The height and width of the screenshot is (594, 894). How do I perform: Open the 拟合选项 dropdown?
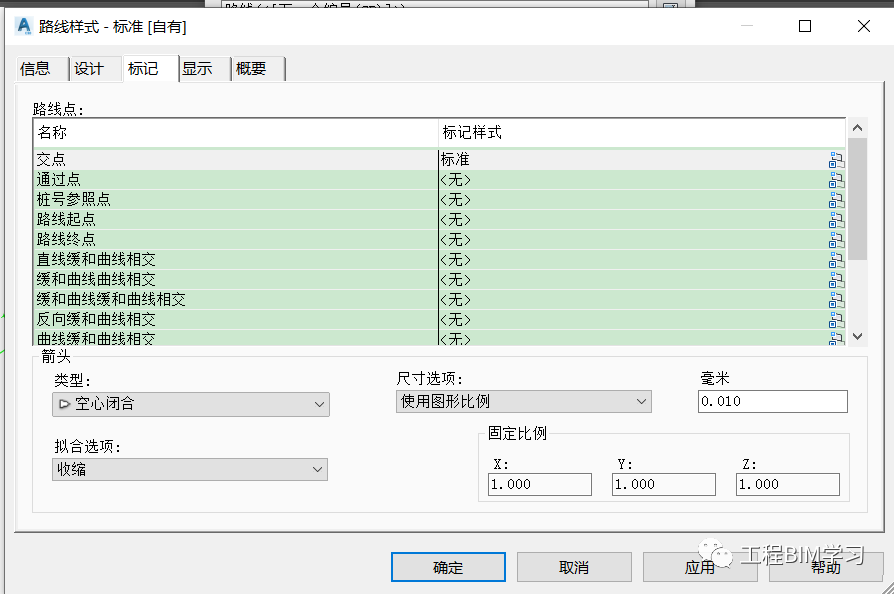[190, 469]
